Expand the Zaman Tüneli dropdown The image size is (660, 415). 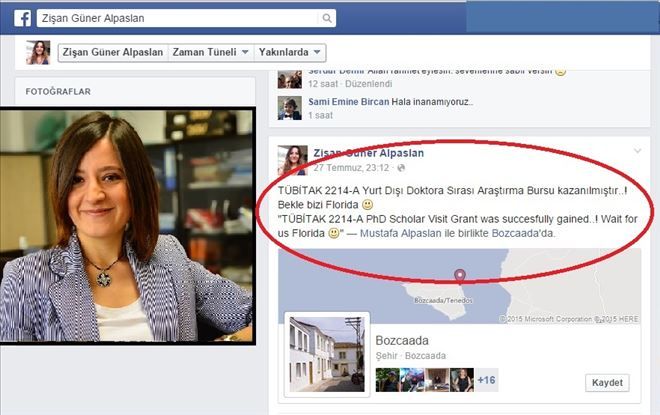pyautogui.click(x=211, y=53)
